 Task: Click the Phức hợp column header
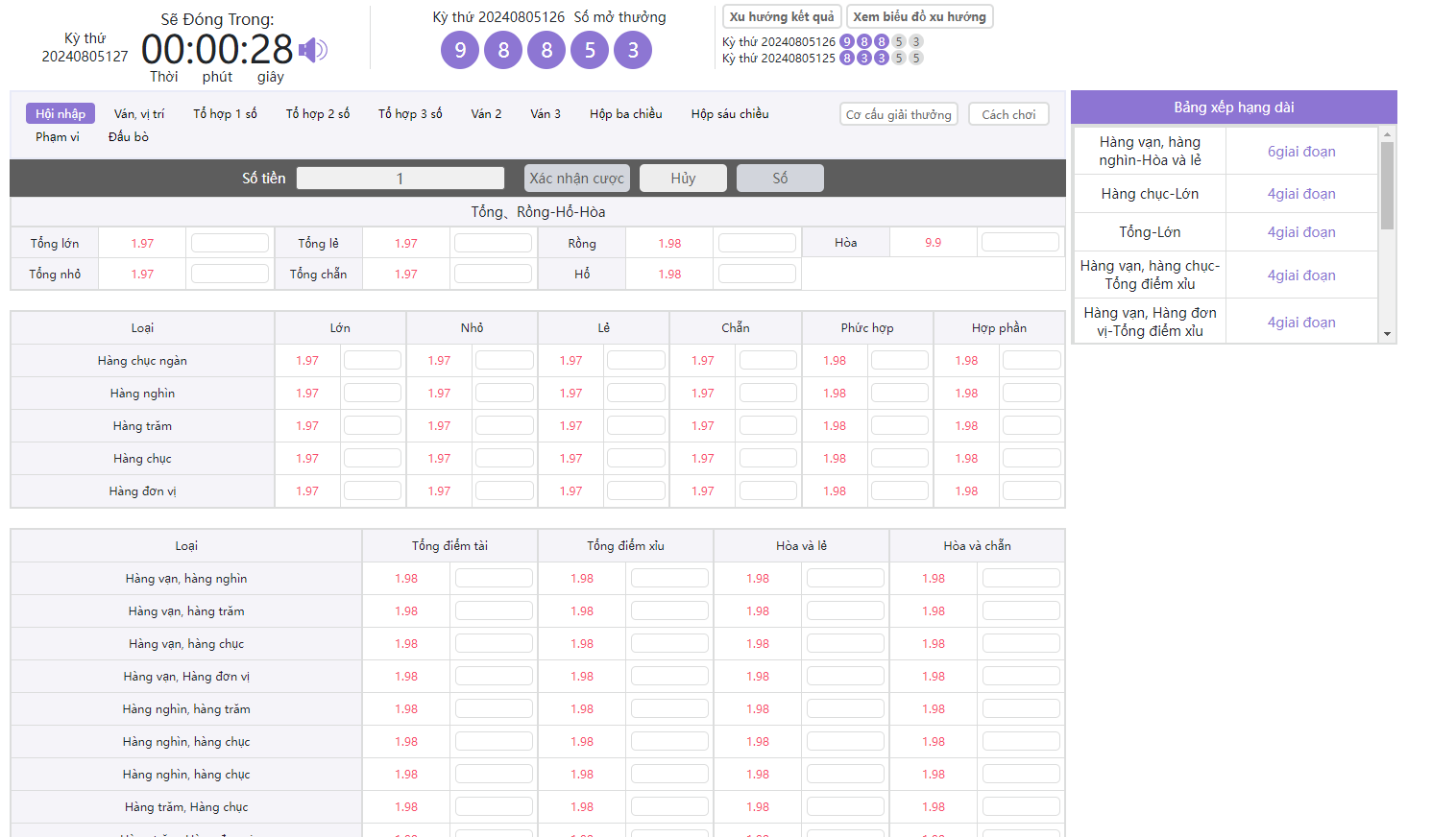pos(867,327)
